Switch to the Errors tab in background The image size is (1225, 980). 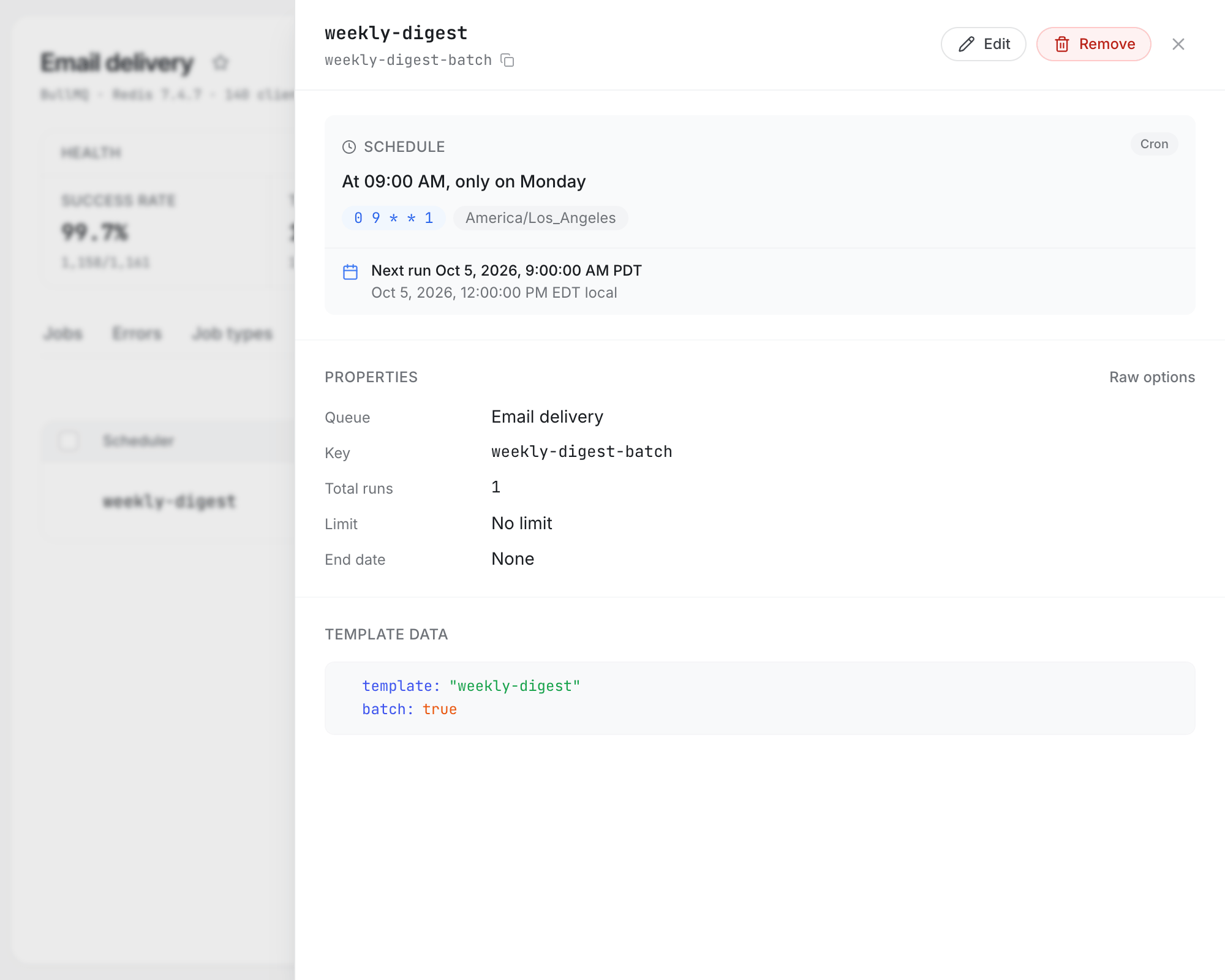point(137,334)
